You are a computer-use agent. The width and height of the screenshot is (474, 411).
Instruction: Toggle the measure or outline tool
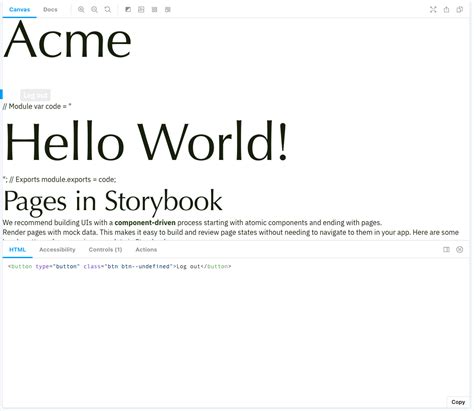click(x=168, y=10)
